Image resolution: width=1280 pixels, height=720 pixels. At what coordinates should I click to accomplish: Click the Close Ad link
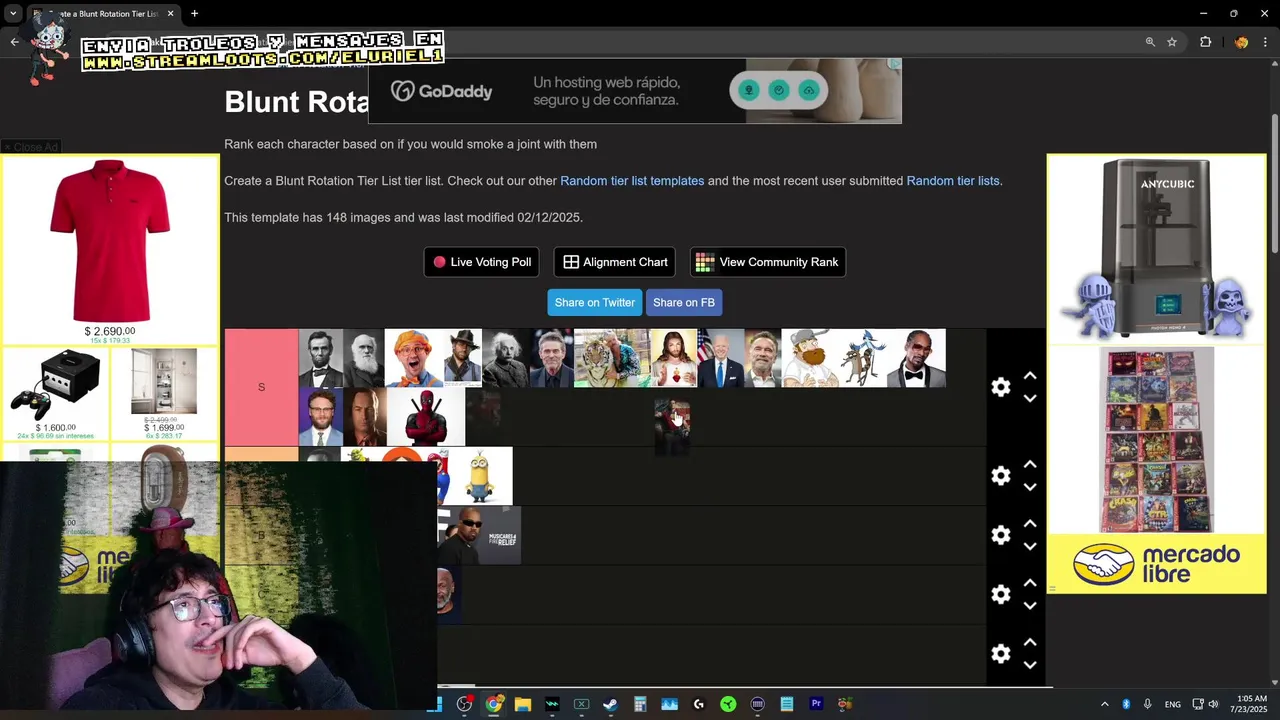tap(31, 147)
